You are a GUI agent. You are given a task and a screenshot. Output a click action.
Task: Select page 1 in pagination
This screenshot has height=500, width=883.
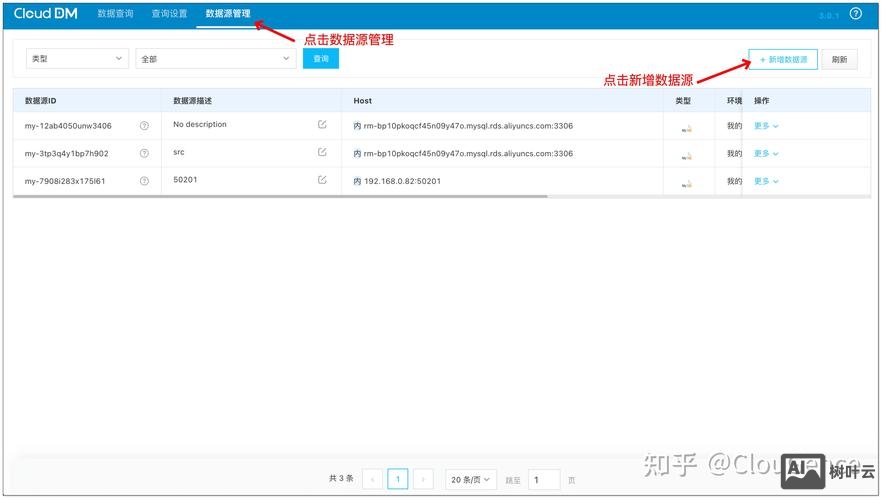pyautogui.click(x=398, y=479)
